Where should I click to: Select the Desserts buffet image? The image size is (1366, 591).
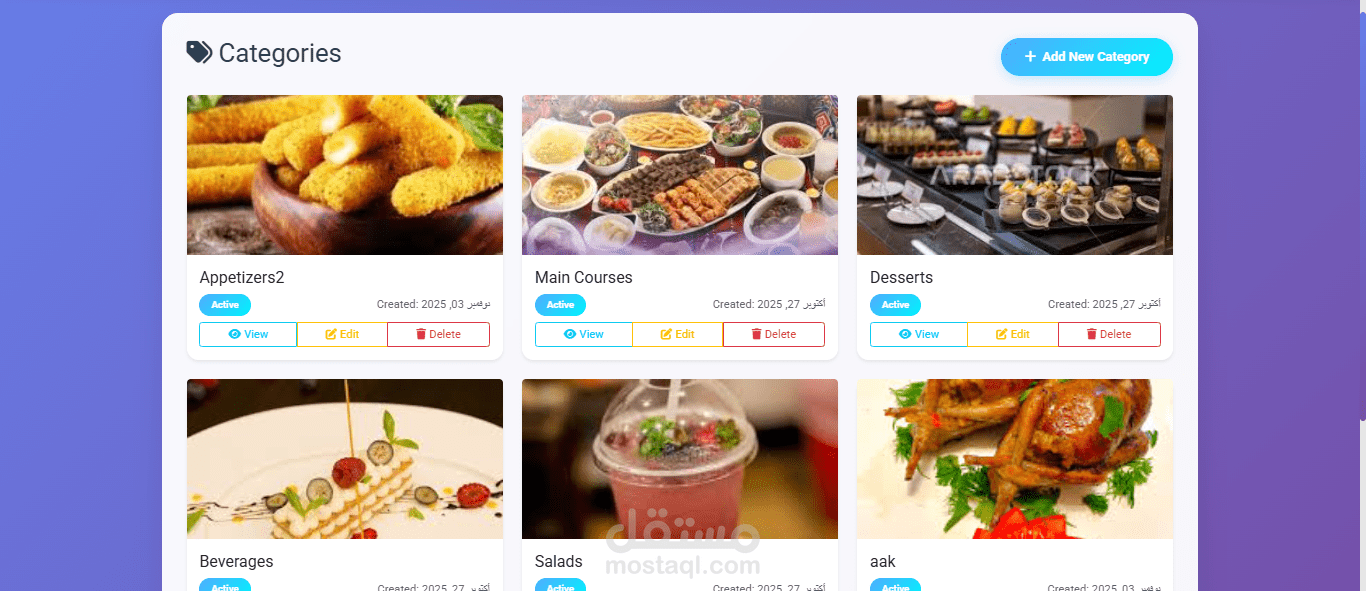1015,175
